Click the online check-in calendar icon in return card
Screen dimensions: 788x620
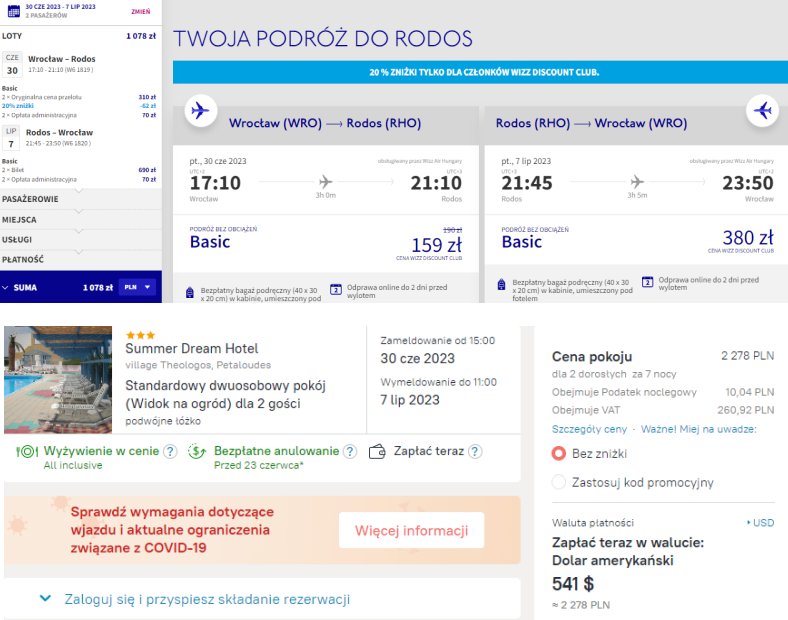point(647,282)
